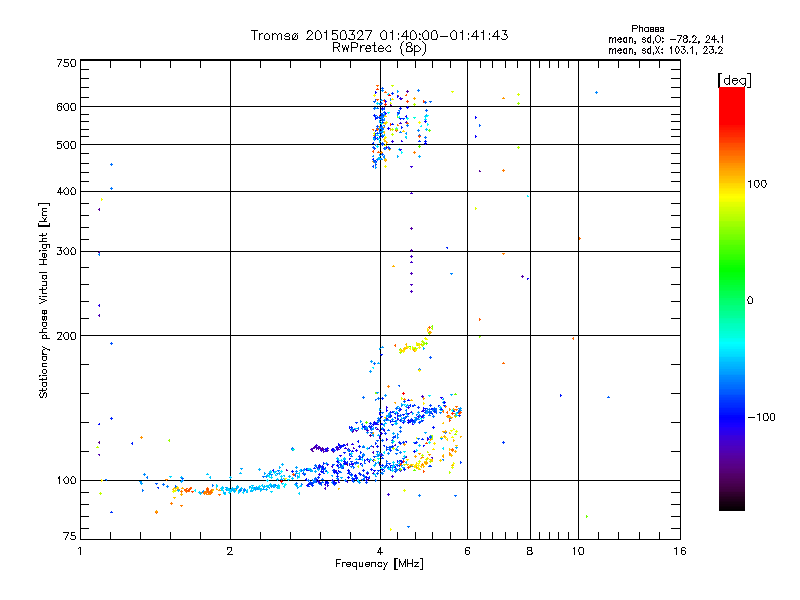Click the colorbar tick label '0'
This screenshot has height=600, width=800.
[x=750, y=301]
